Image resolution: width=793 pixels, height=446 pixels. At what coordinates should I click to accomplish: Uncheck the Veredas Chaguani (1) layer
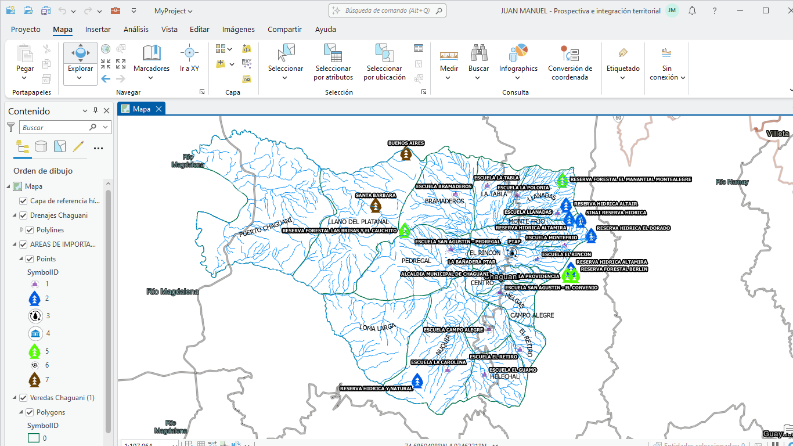[x=24, y=397]
